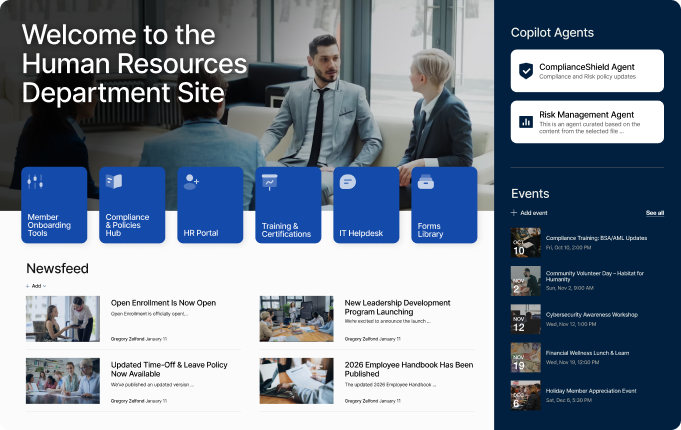Open the Member Onboarding Tools tile
Image resolution: width=681 pixels, height=430 pixels.
54,205
